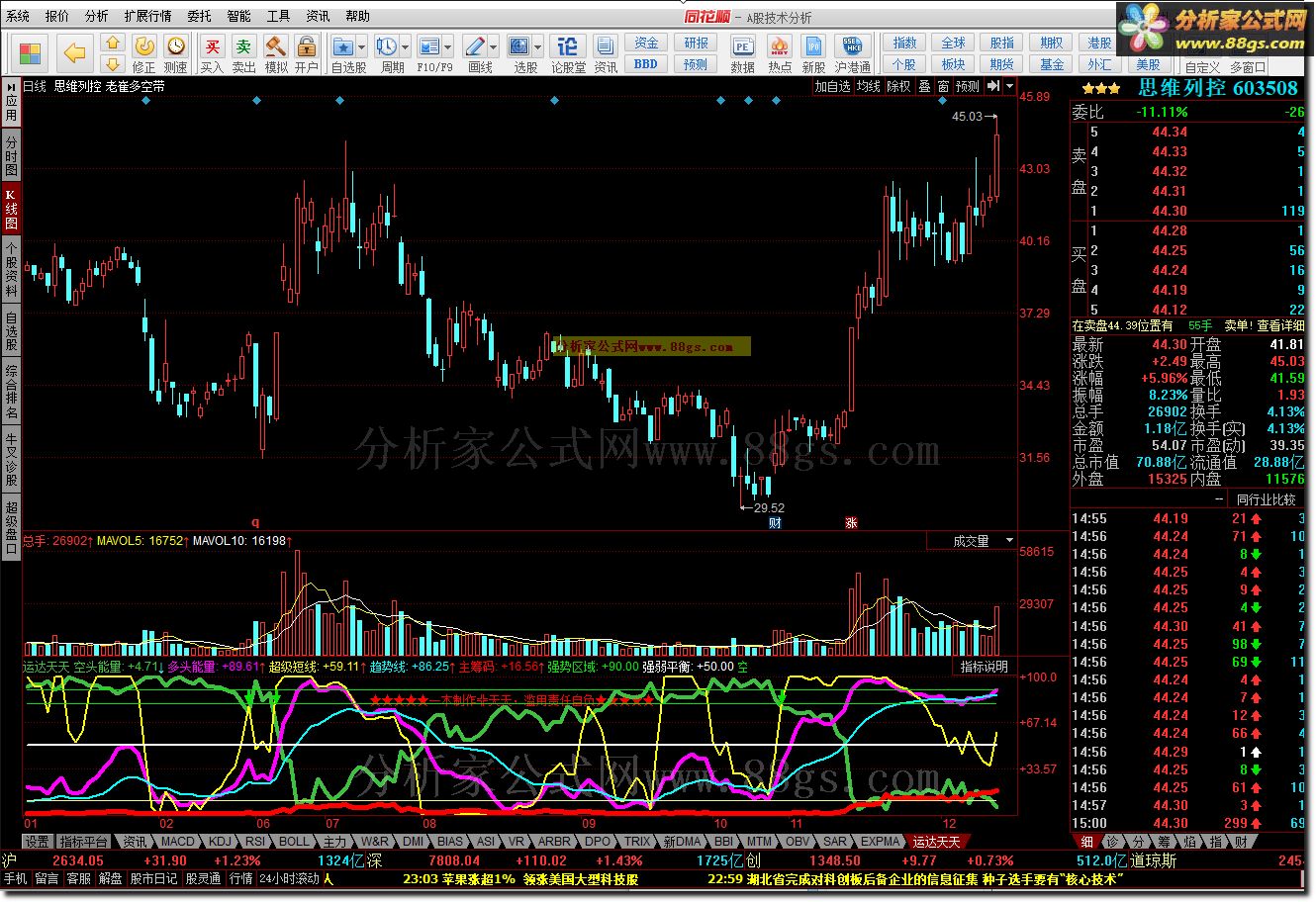Image resolution: width=1316 pixels, height=902 pixels.
Task: Click the 29.52 low price label
Action: point(769,508)
